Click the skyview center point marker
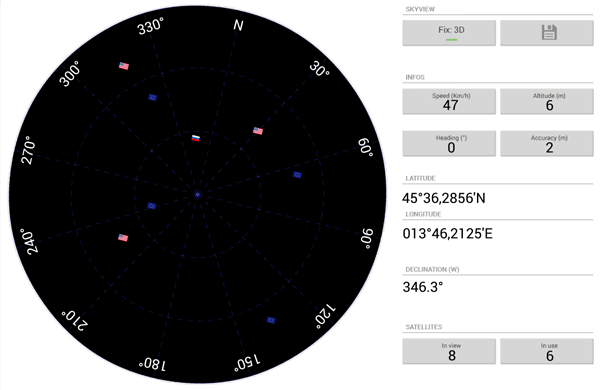The width and height of the screenshot is (600, 390). [197, 195]
